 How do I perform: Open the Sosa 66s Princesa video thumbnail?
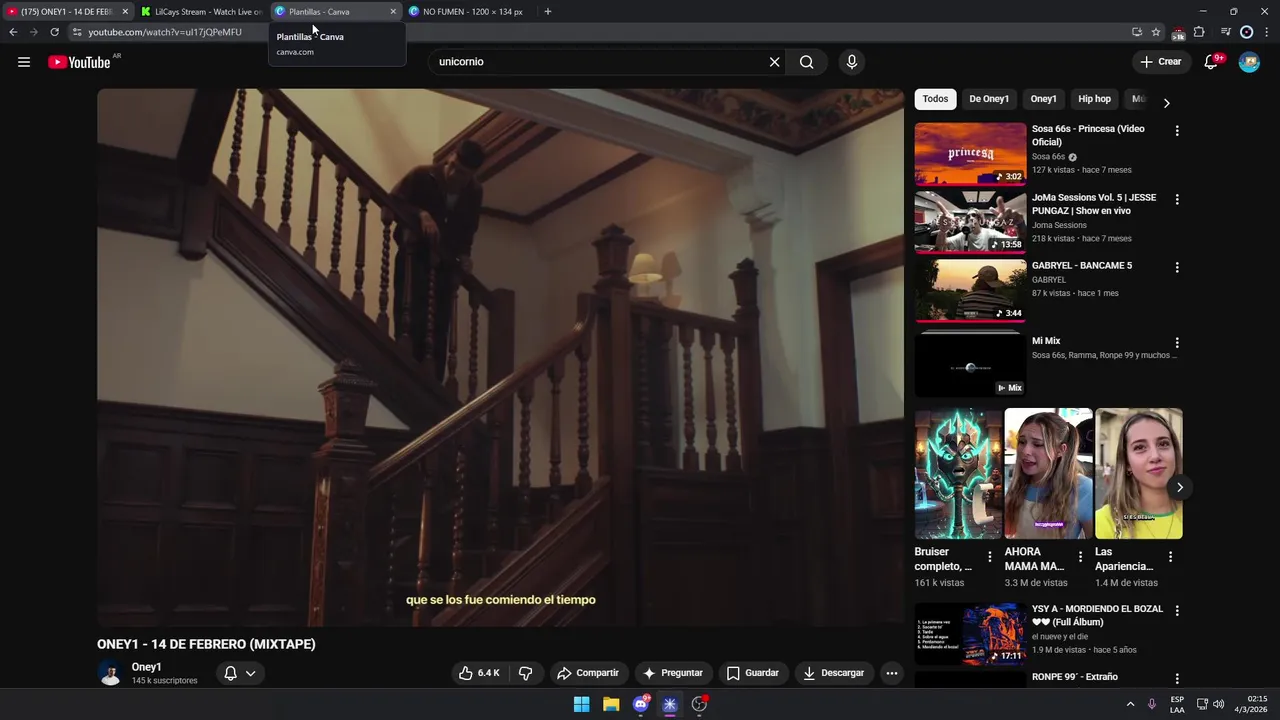tap(970, 154)
